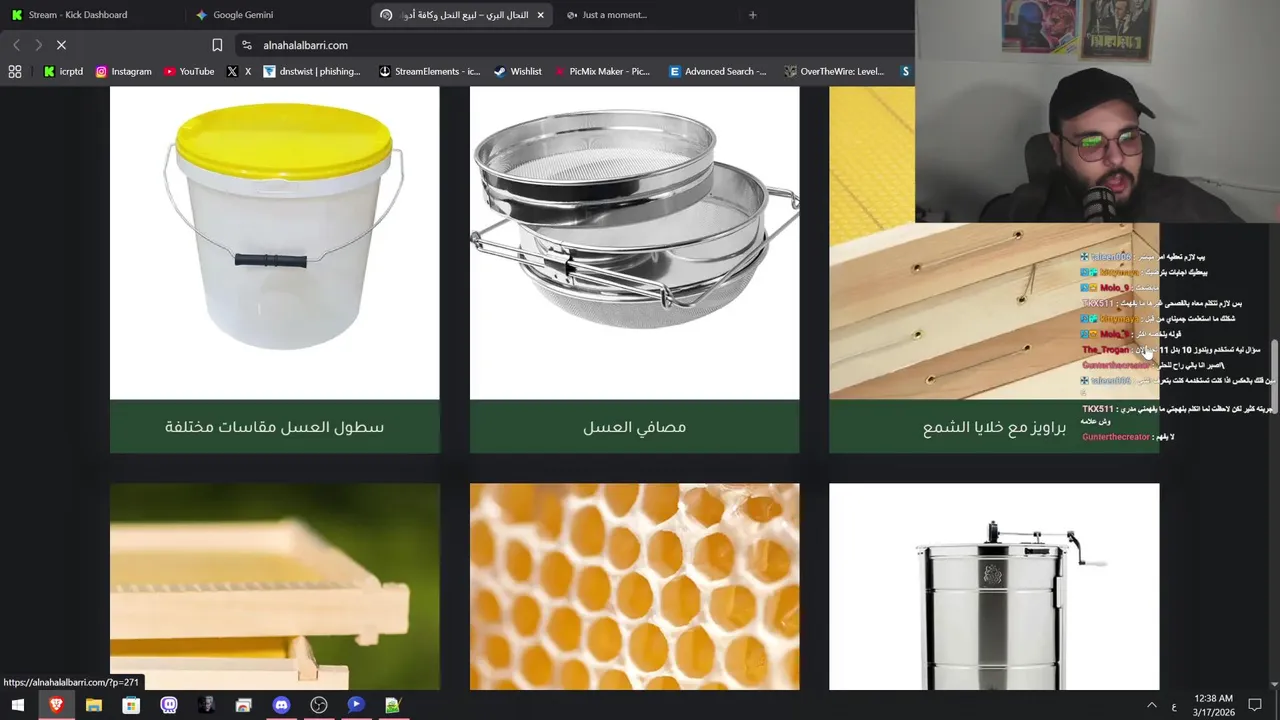Viewport: 1280px width, 720px height.
Task: Open the dnstwist phishing bookmark
Action: coord(311,71)
